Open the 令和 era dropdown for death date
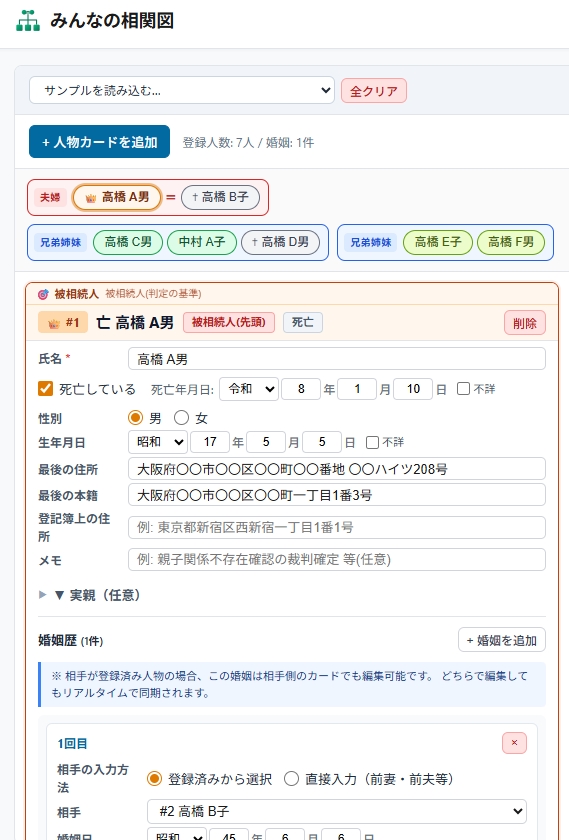 (249, 388)
